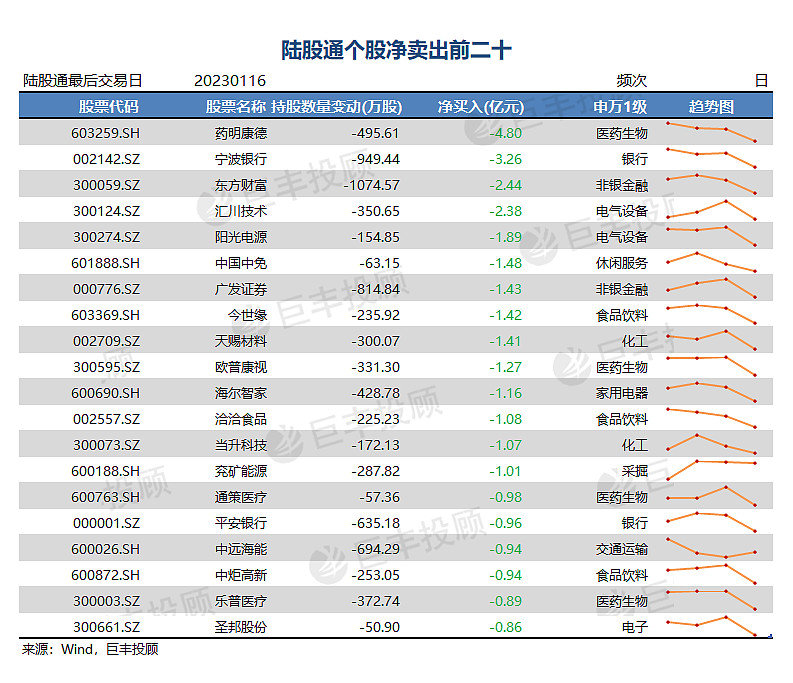793x683 pixels.
Task: Click the net buy value -4.80
Action: 506,133
